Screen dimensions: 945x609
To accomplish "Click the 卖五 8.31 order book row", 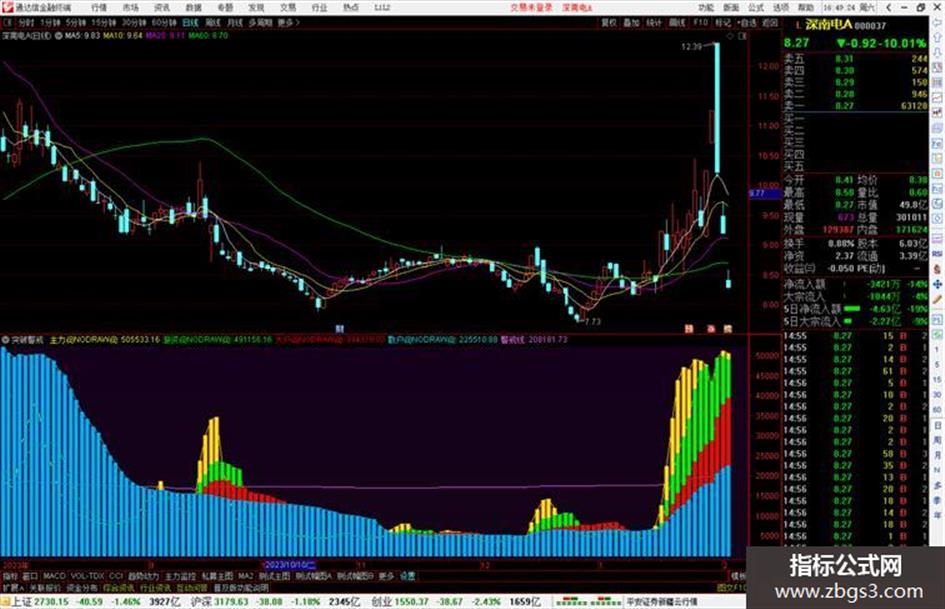I will click(855, 59).
